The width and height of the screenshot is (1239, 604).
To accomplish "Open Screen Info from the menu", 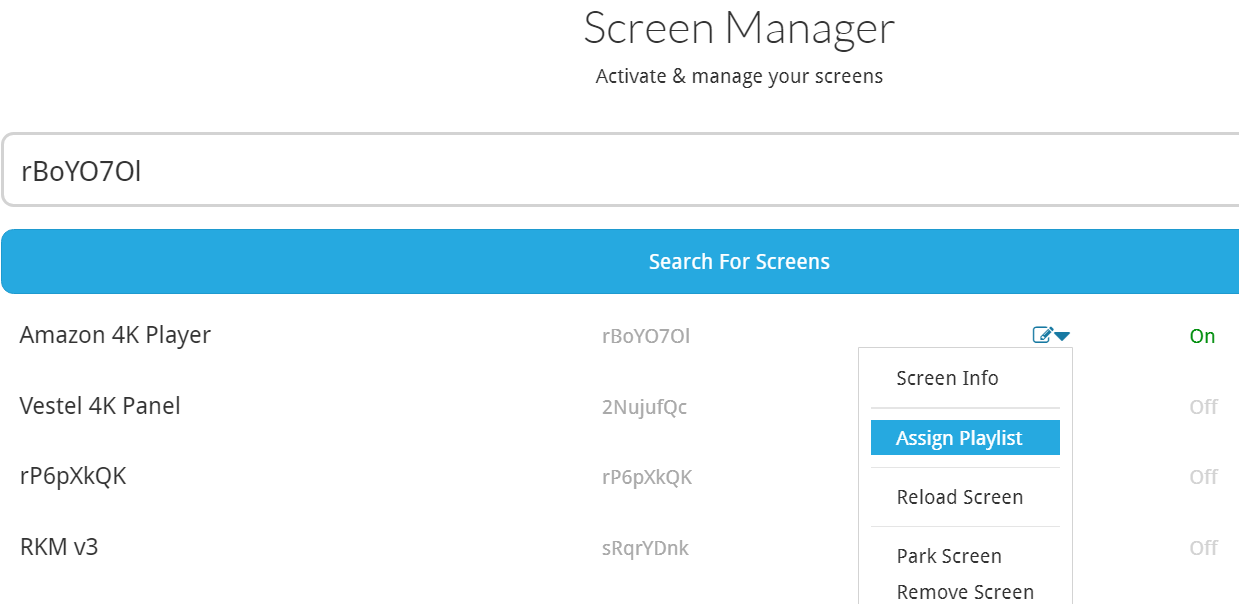I will coord(947,378).
